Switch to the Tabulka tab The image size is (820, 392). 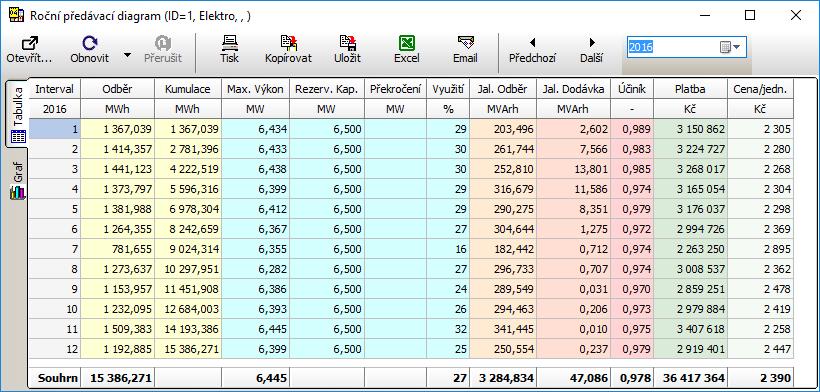point(18,115)
